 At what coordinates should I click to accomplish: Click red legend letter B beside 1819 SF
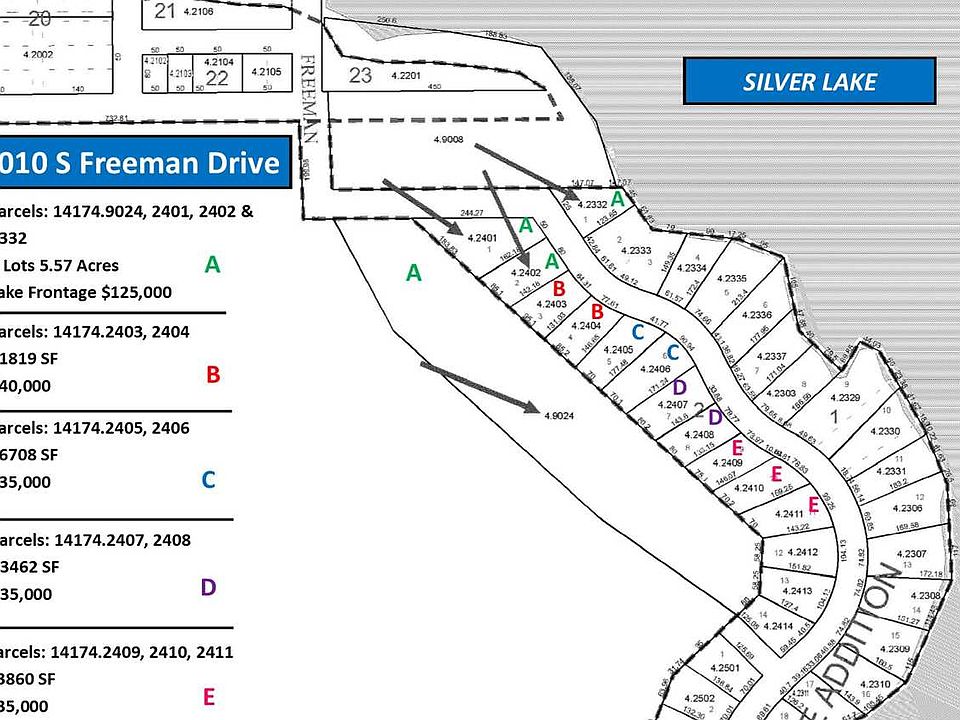(x=213, y=375)
